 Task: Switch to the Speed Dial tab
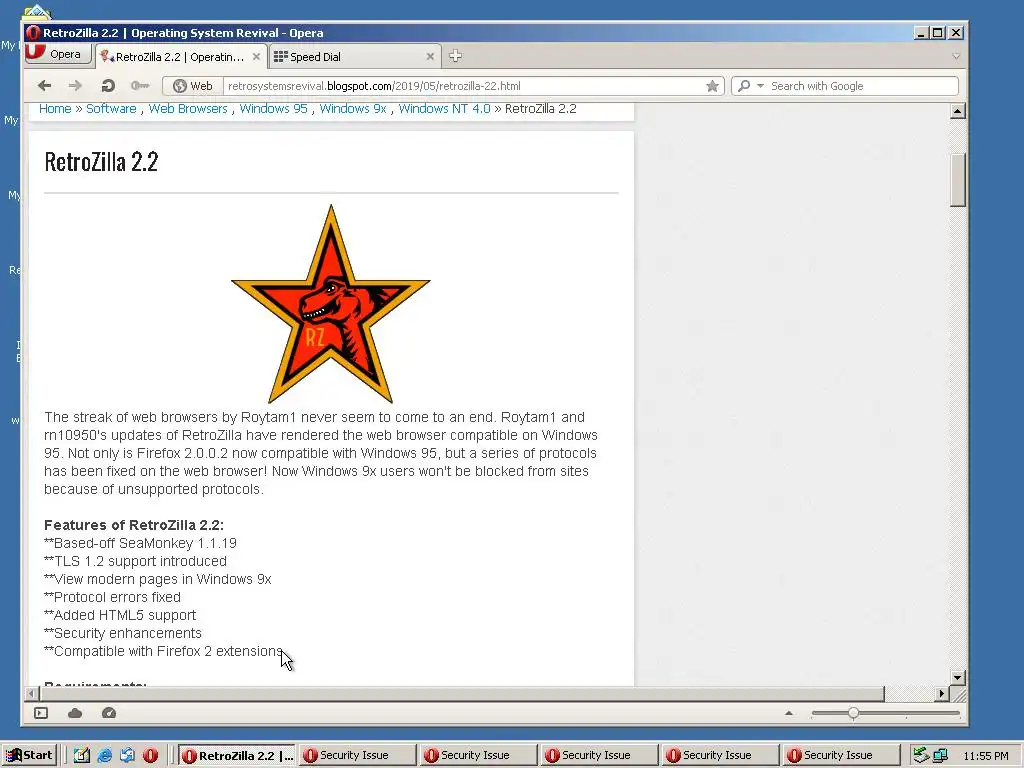pos(354,57)
